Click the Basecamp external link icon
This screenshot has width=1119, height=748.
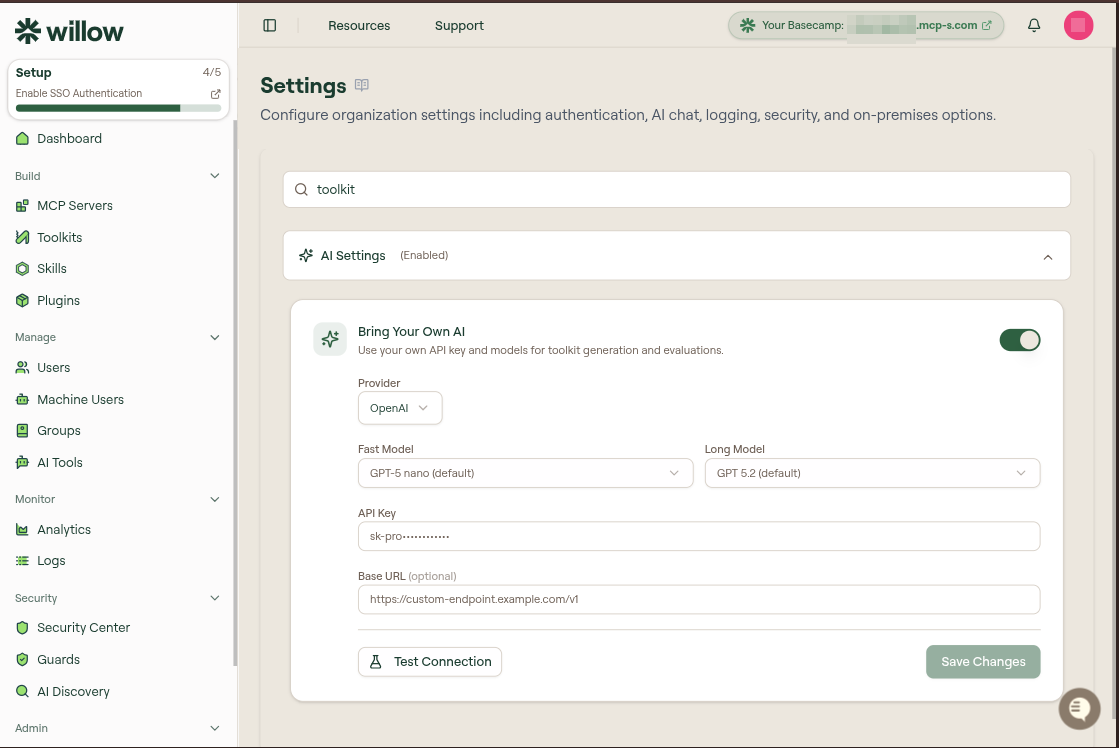point(987,25)
